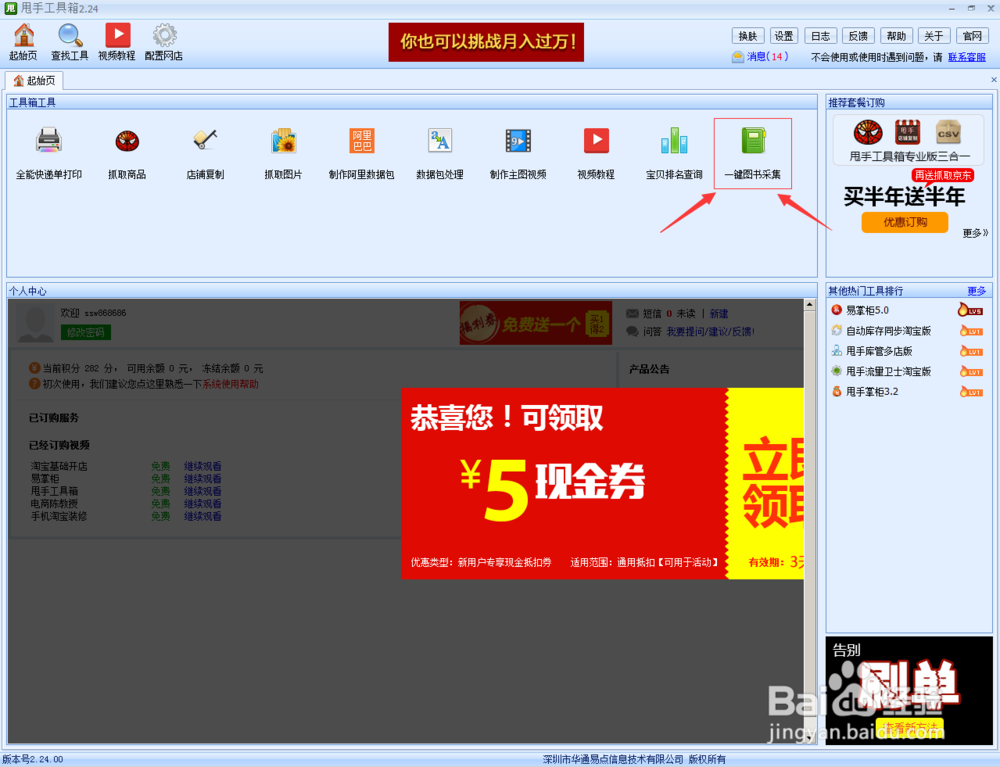Viewport: 1000px width, 767px height.
Task: Click 继续观看 for 电商陈教授
Action: [x=203, y=504]
